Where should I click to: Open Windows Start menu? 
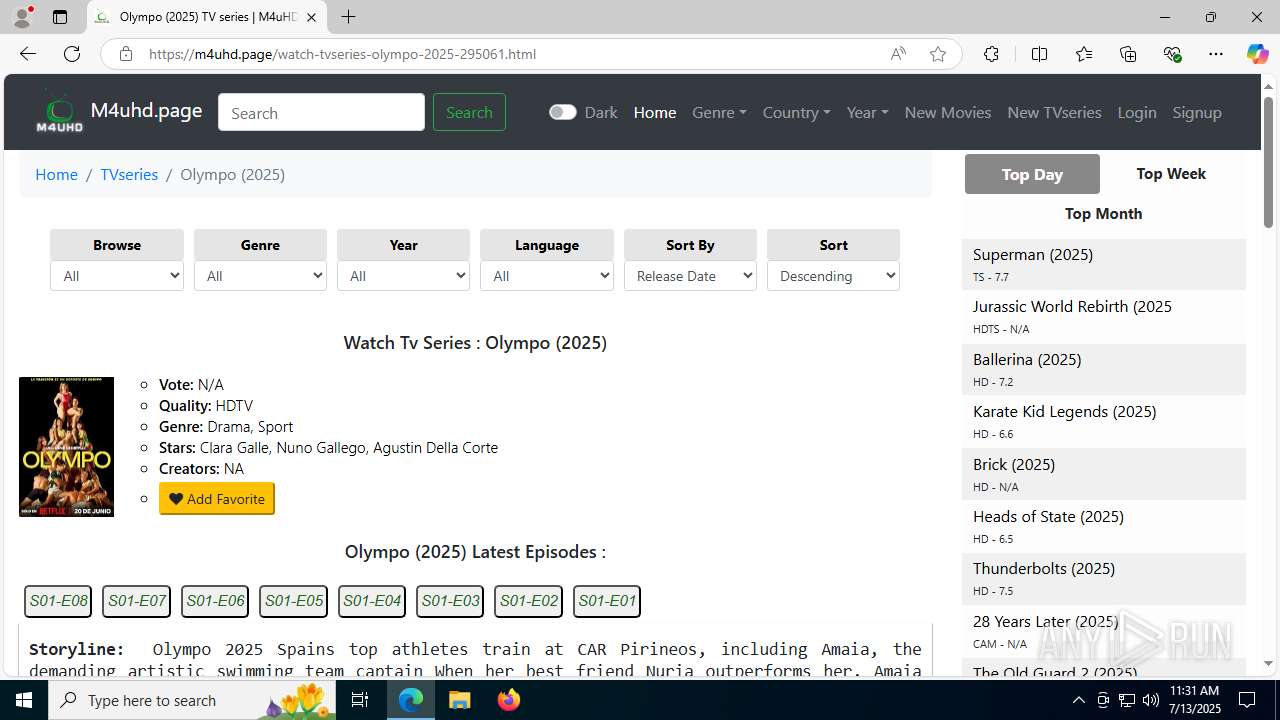[x=24, y=700]
